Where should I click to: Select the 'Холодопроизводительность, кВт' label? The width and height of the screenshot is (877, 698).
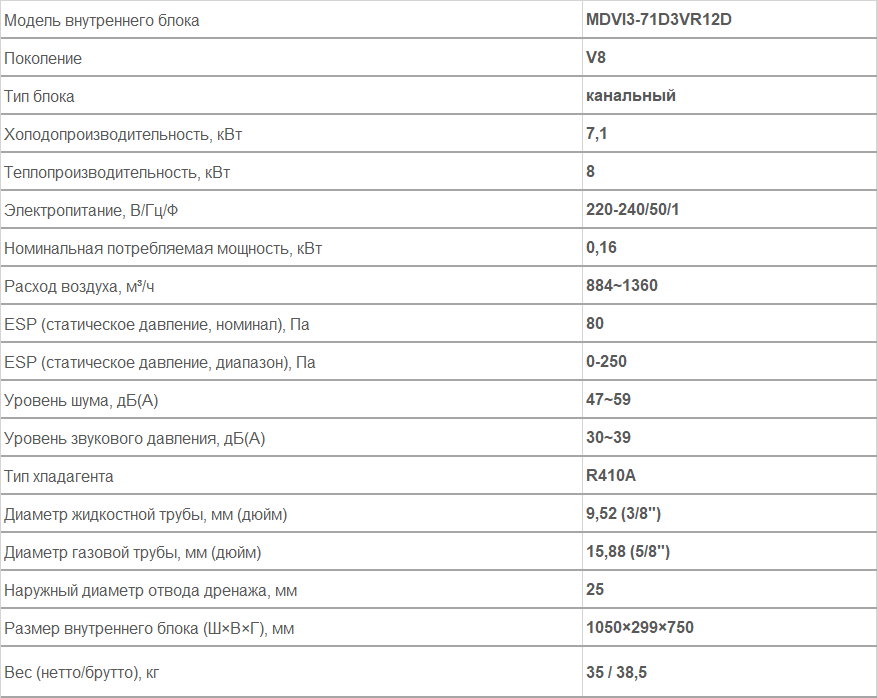tap(123, 135)
